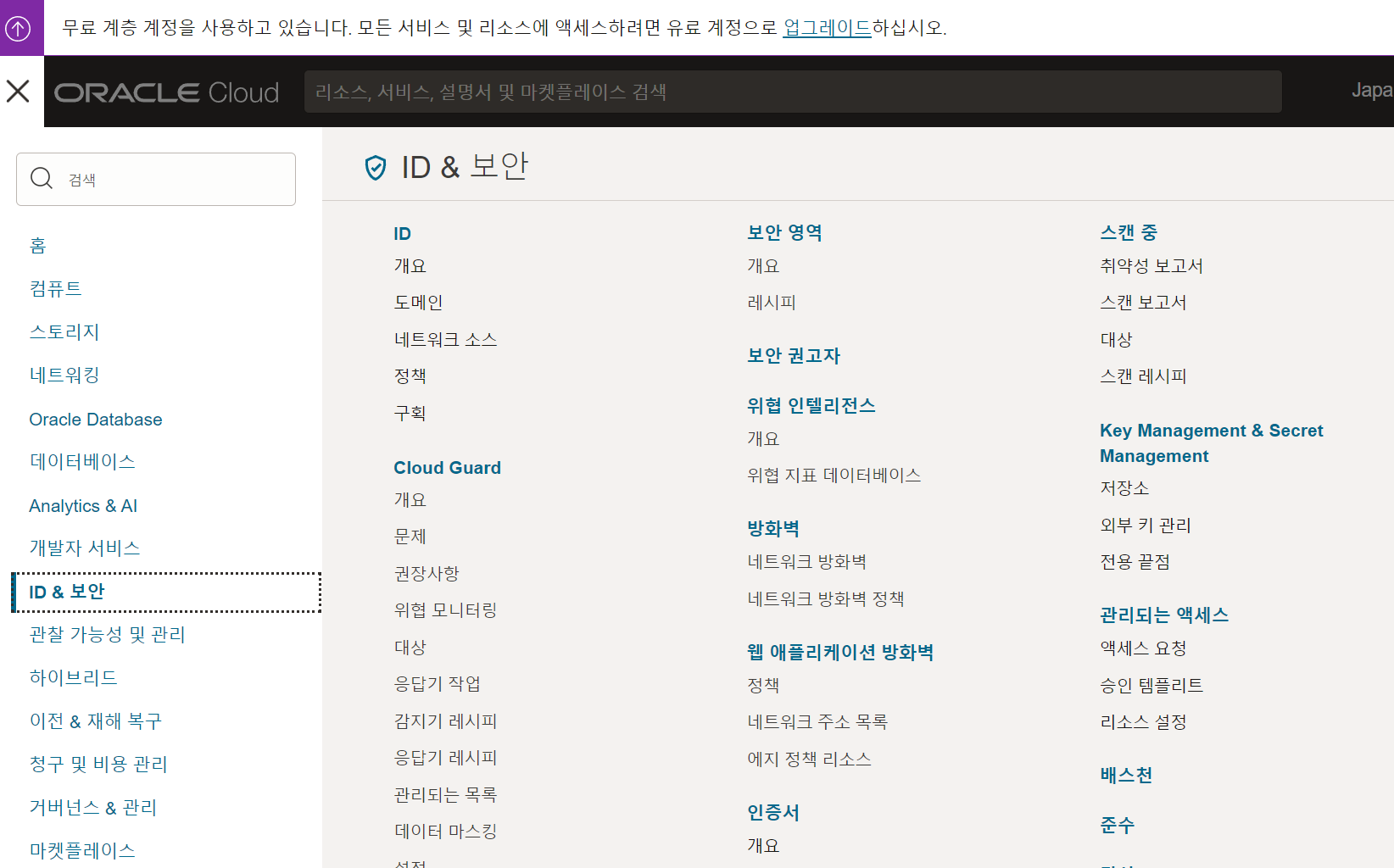The image size is (1394, 868).
Task: Open 에지 정책 리소스 link
Action: click(809, 759)
